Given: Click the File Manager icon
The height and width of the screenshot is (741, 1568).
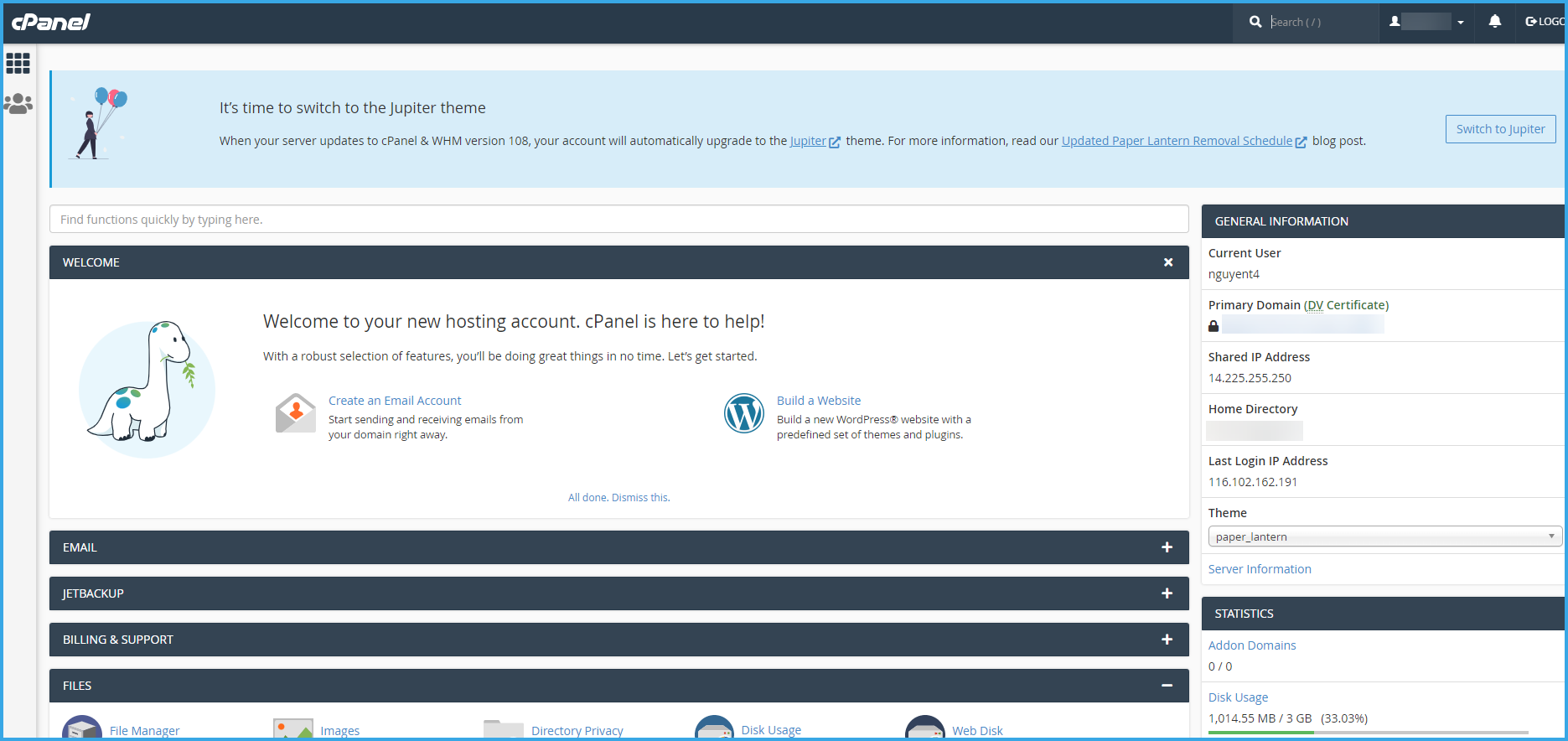Looking at the screenshot, I should coord(82,728).
